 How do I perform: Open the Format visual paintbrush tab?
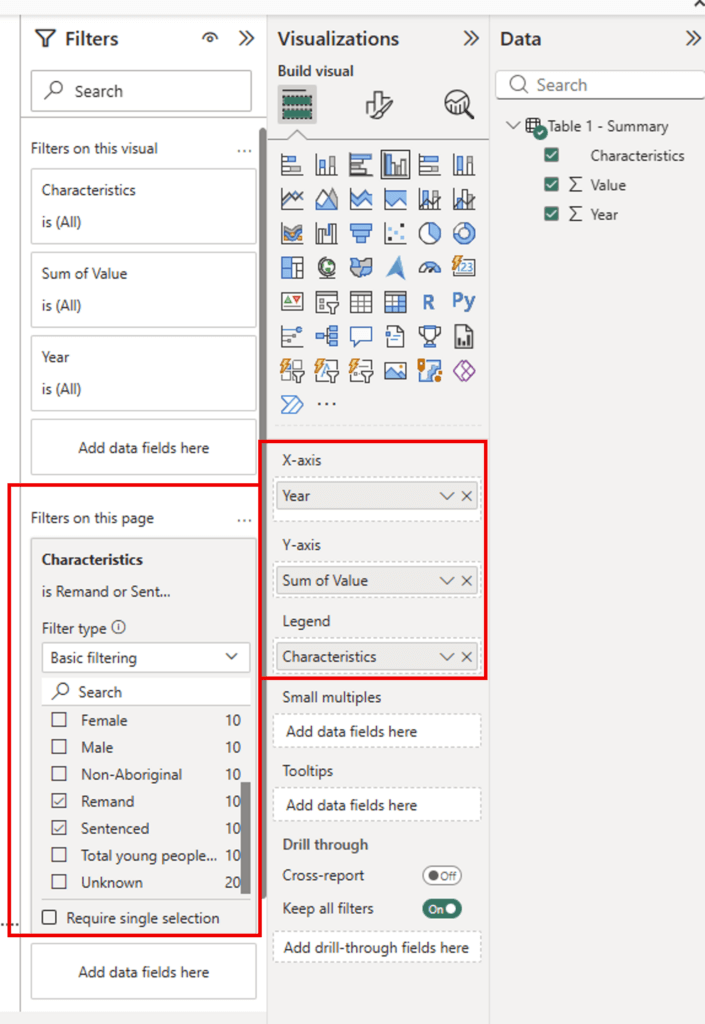point(378,105)
